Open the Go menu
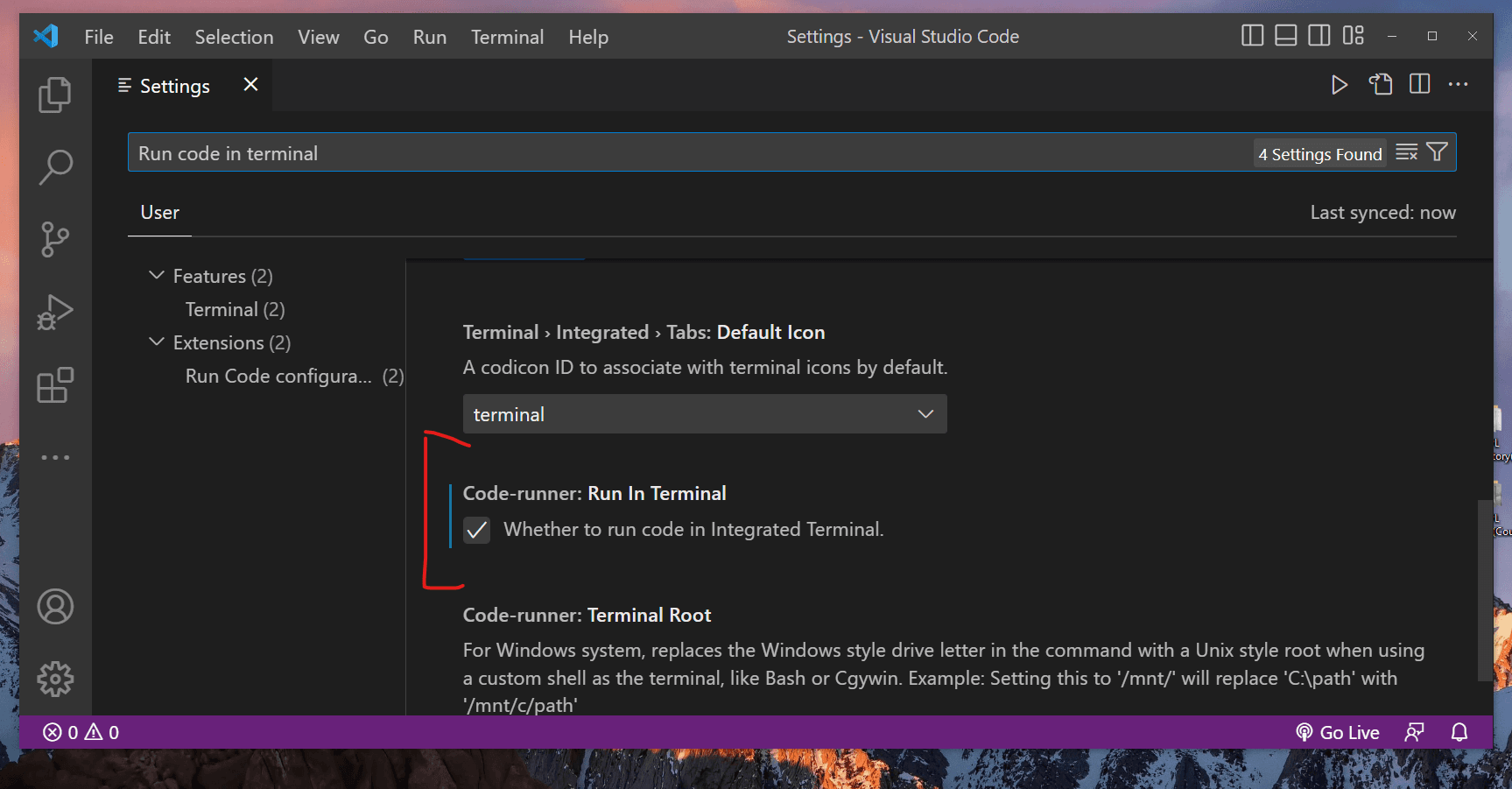Image resolution: width=1512 pixels, height=789 pixels. click(x=376, y=37)
